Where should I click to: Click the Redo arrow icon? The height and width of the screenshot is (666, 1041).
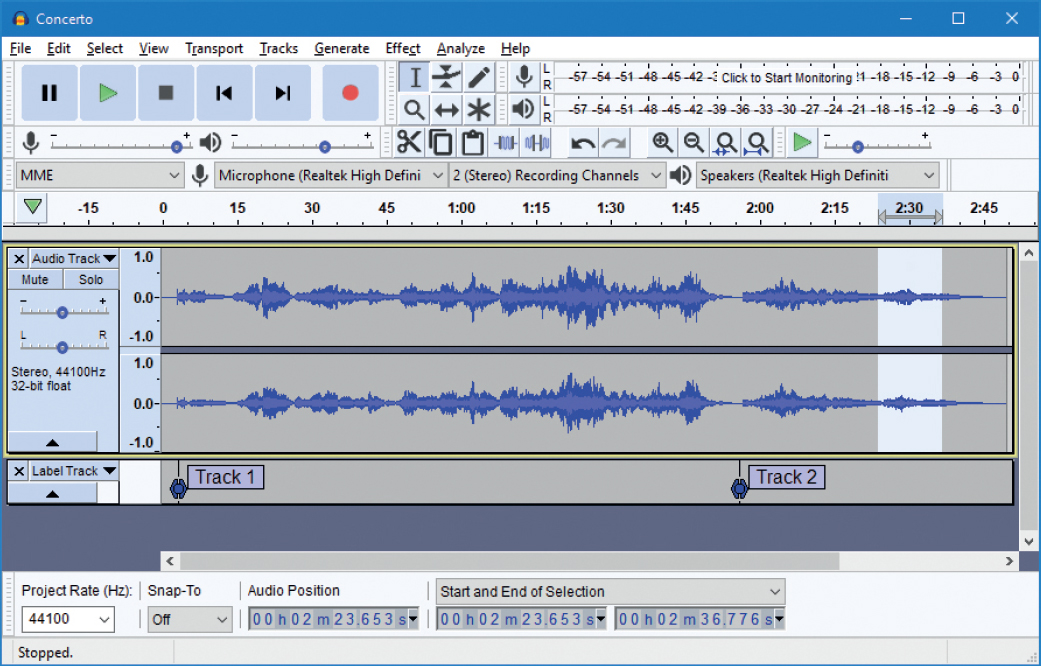[x=615, y=143]
